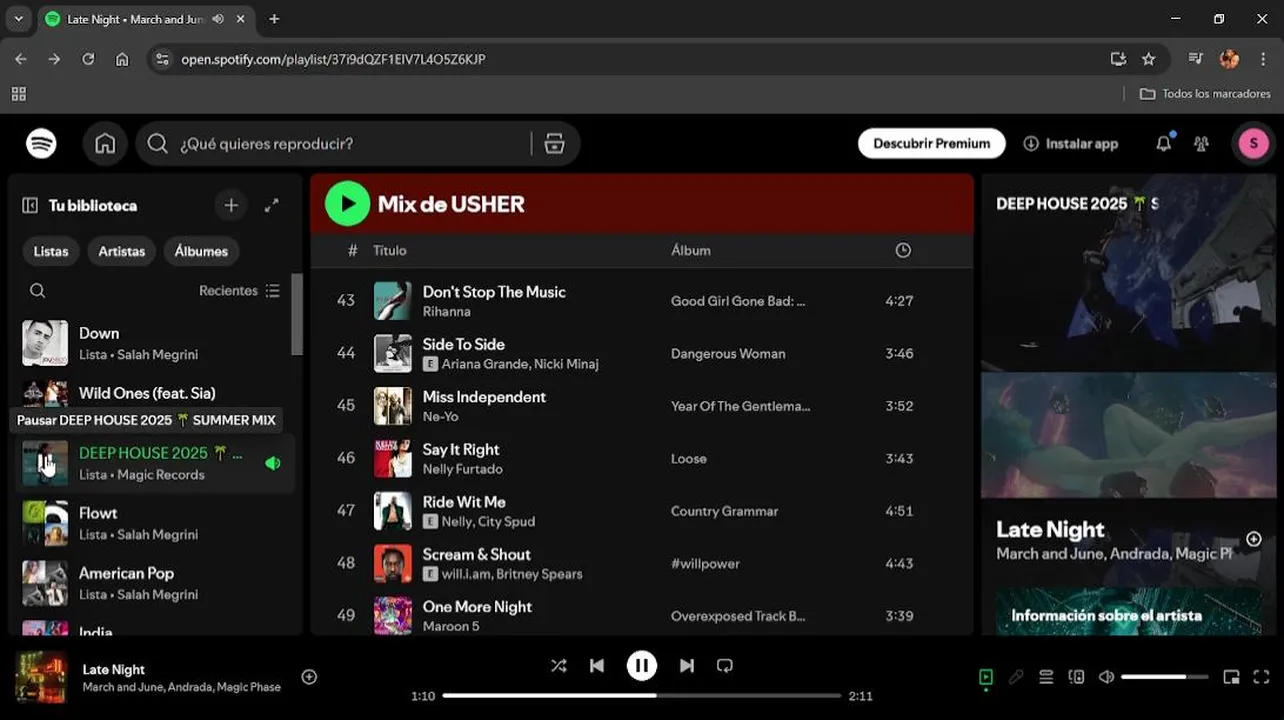Select the track Miss Independent
The image size is (1284, 720).
(x=484, y=397)
